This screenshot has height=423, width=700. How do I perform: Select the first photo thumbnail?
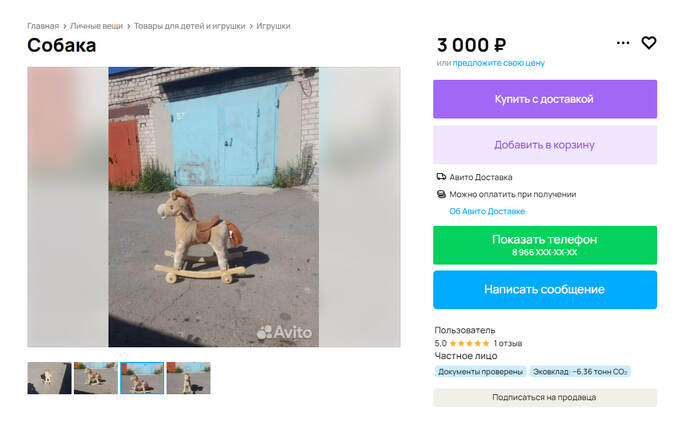tap(49, 378)
